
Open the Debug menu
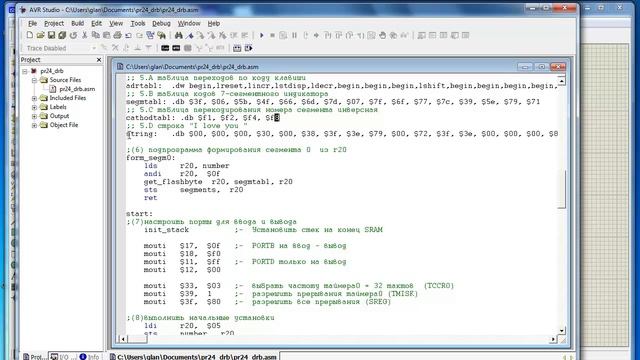(161, 23)
